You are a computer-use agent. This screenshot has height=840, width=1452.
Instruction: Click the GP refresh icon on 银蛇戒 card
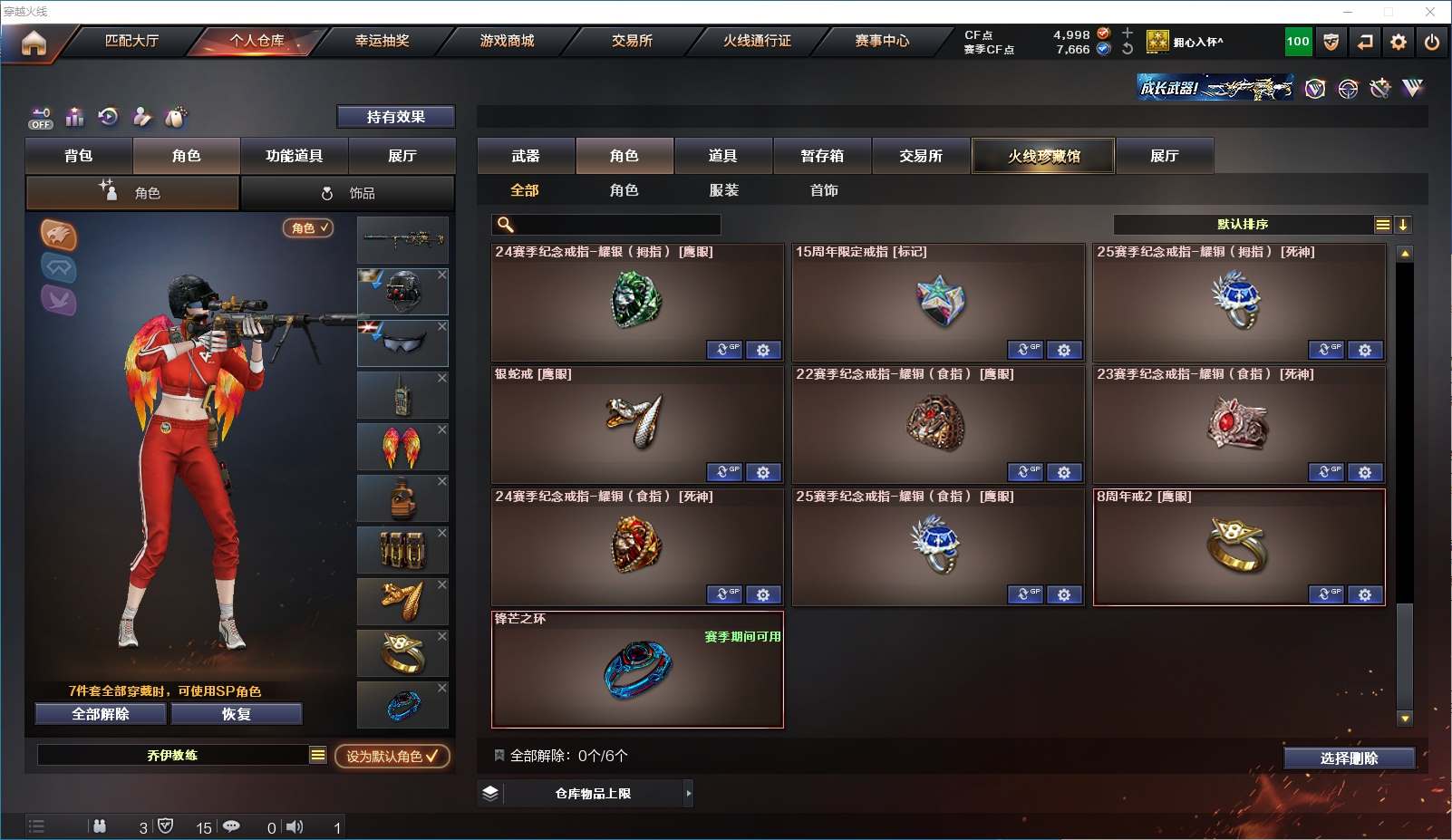(724, 472)
